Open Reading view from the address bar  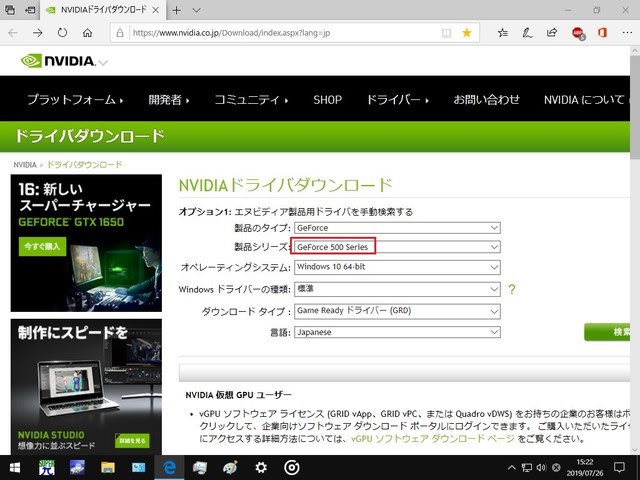(447, 33)
